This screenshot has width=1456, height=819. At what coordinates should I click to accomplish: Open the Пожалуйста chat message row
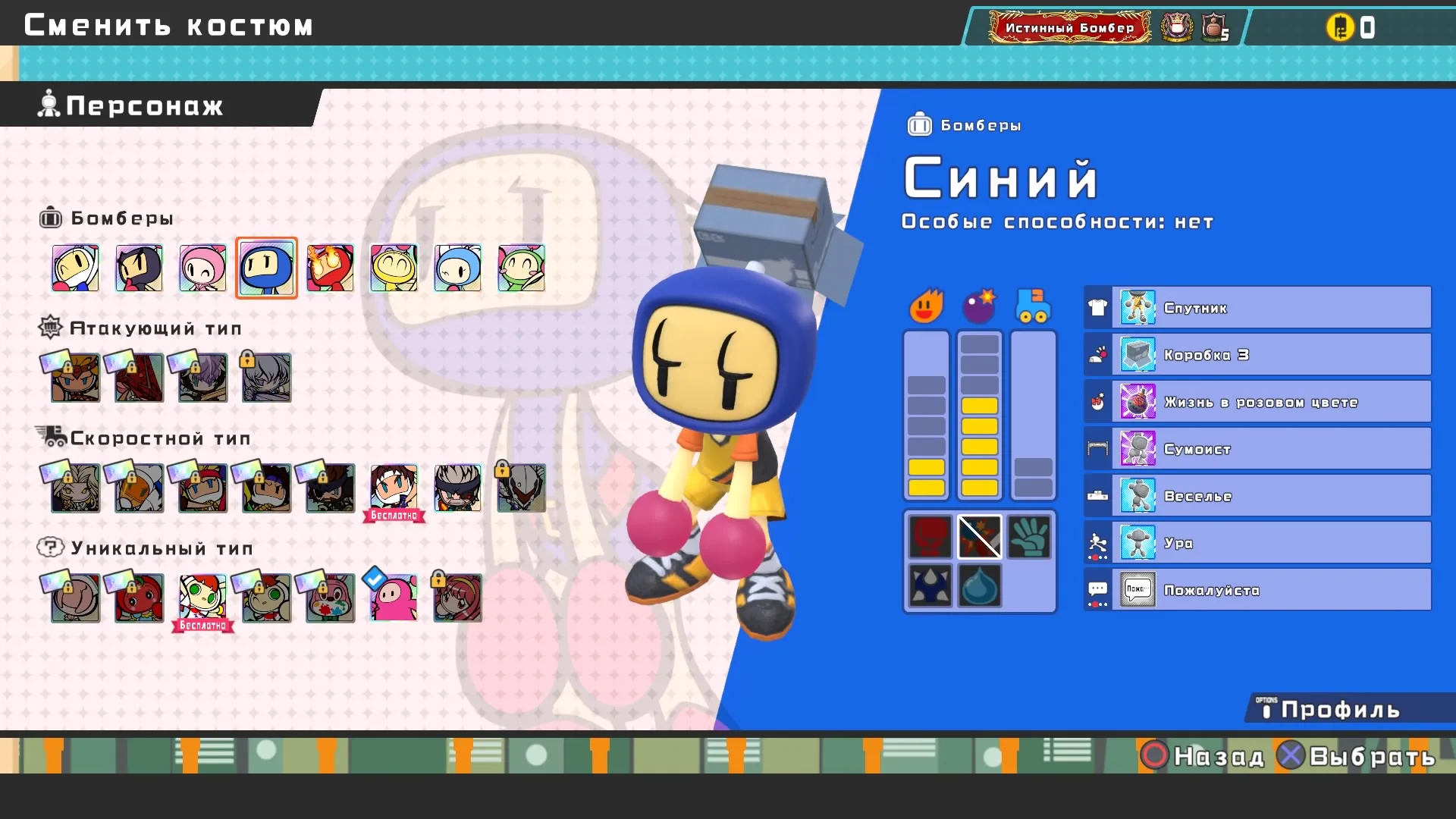coord(1257,590)
